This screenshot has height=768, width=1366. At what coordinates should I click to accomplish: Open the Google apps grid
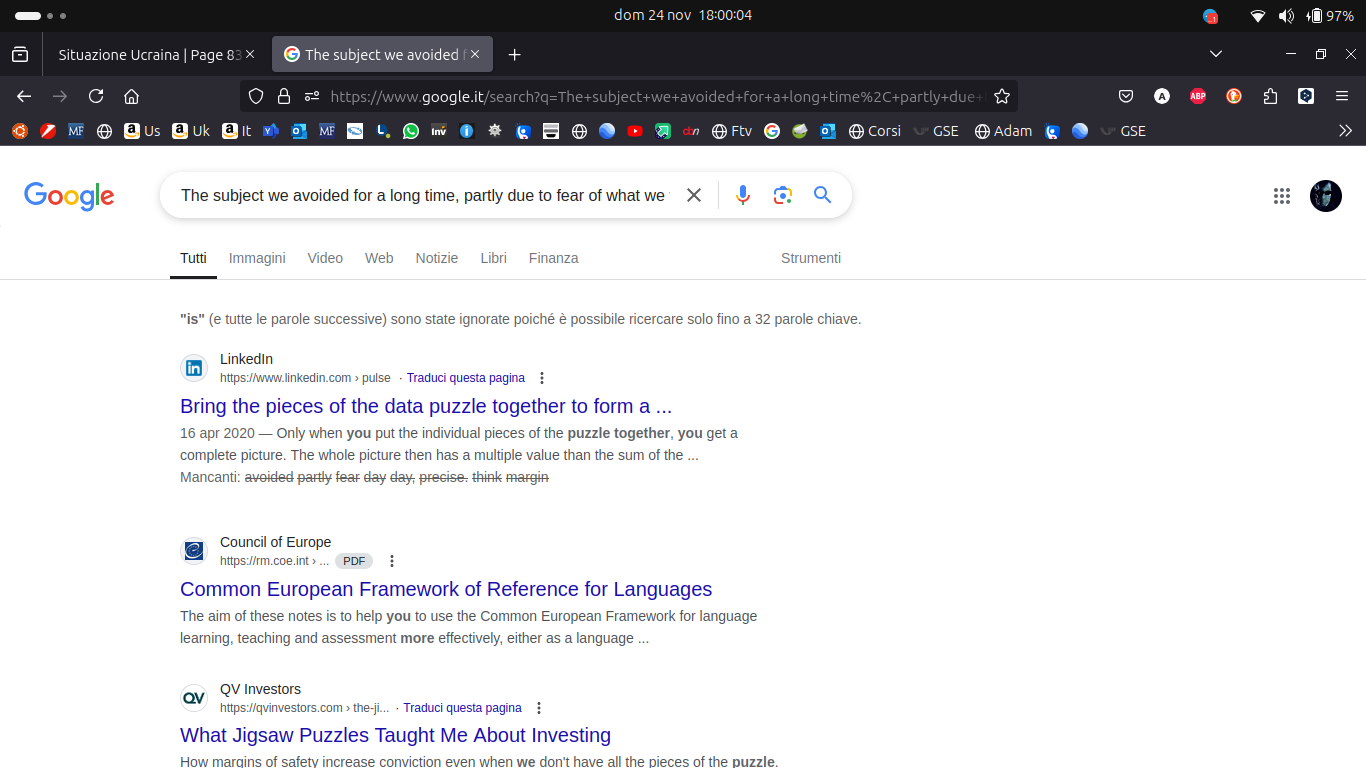[x=1282, y=196]
